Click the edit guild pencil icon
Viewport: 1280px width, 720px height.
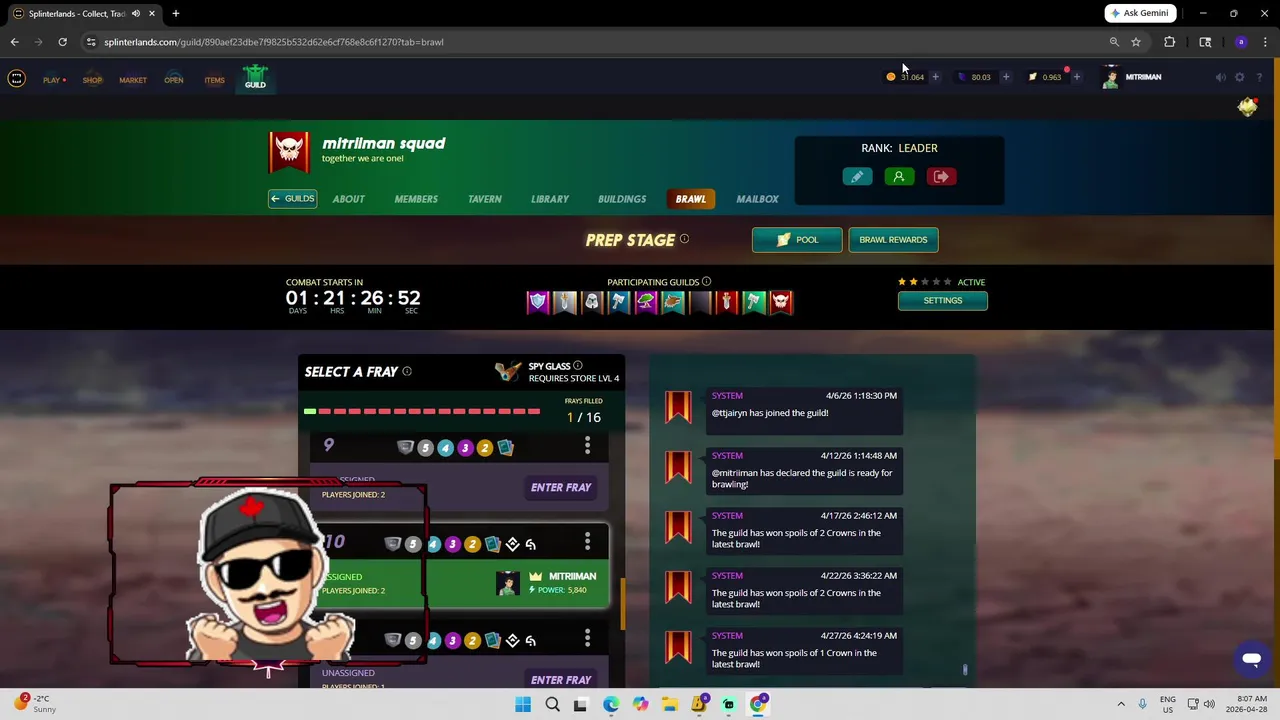coord(857,176)
